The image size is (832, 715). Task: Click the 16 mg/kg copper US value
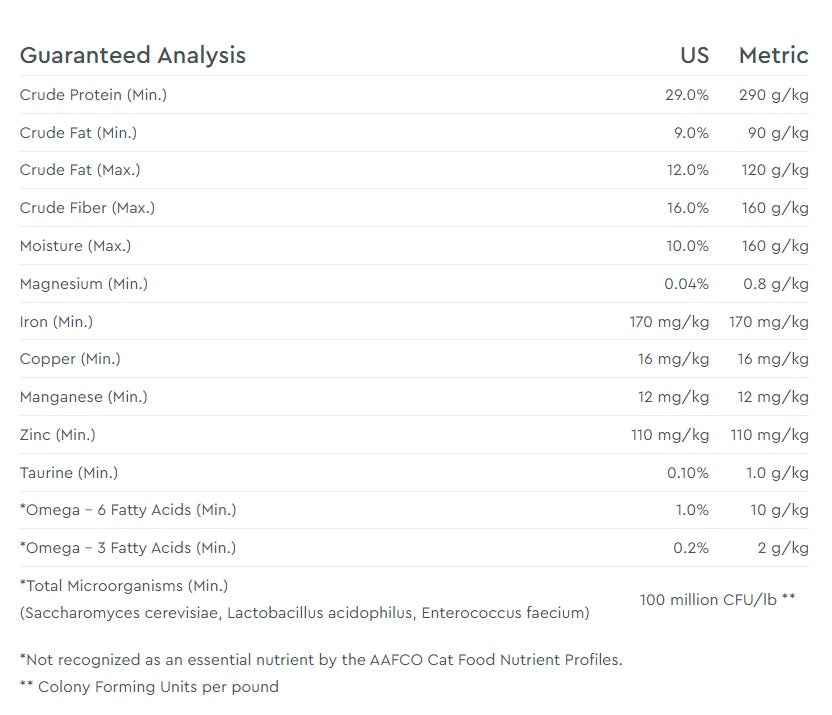pyautogui.click(x=673, y=359)
